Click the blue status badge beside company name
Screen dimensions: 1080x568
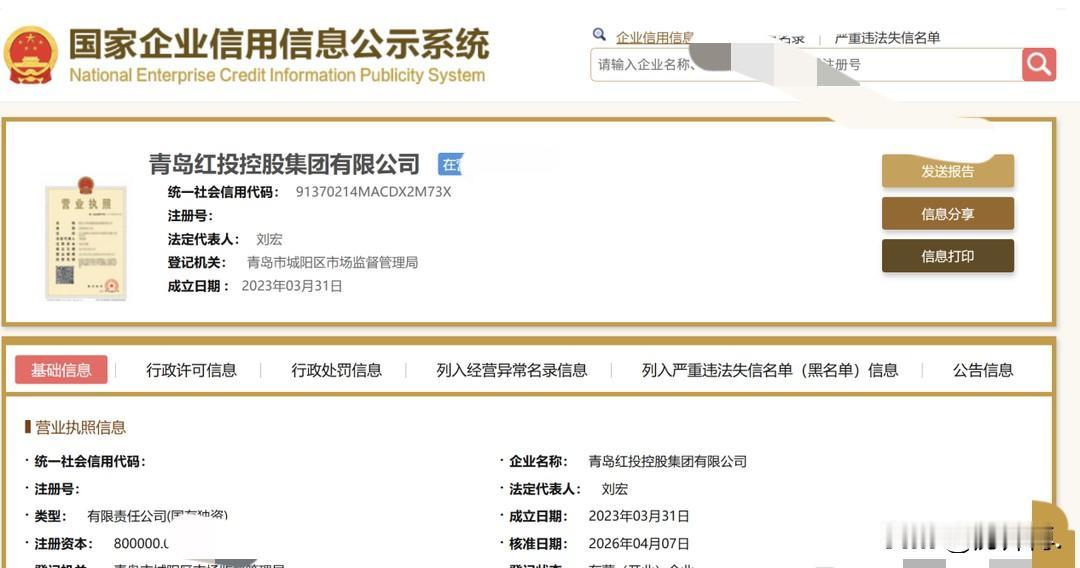(451, 164)
